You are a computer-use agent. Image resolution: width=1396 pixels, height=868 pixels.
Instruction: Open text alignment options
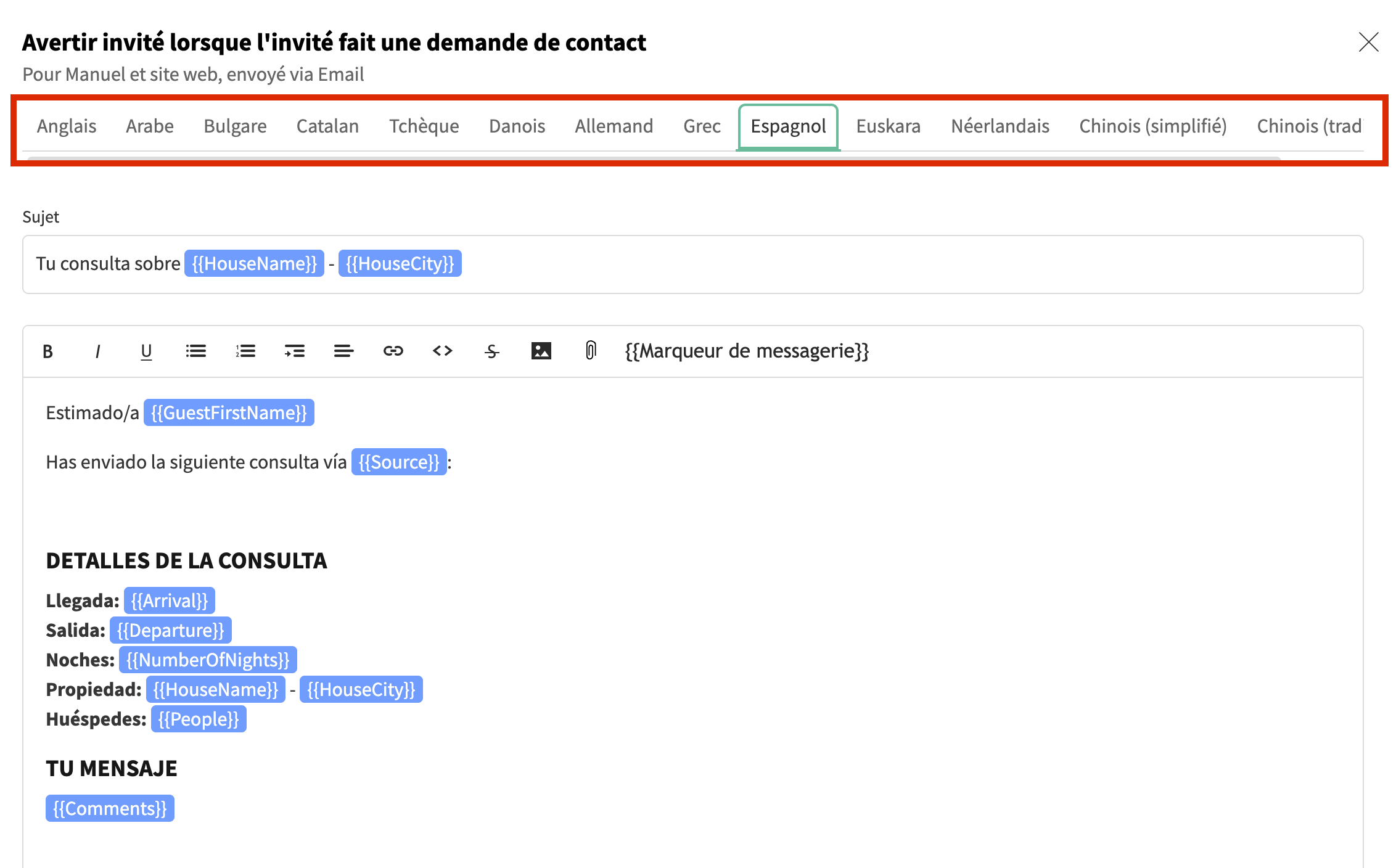coord(343,351)
